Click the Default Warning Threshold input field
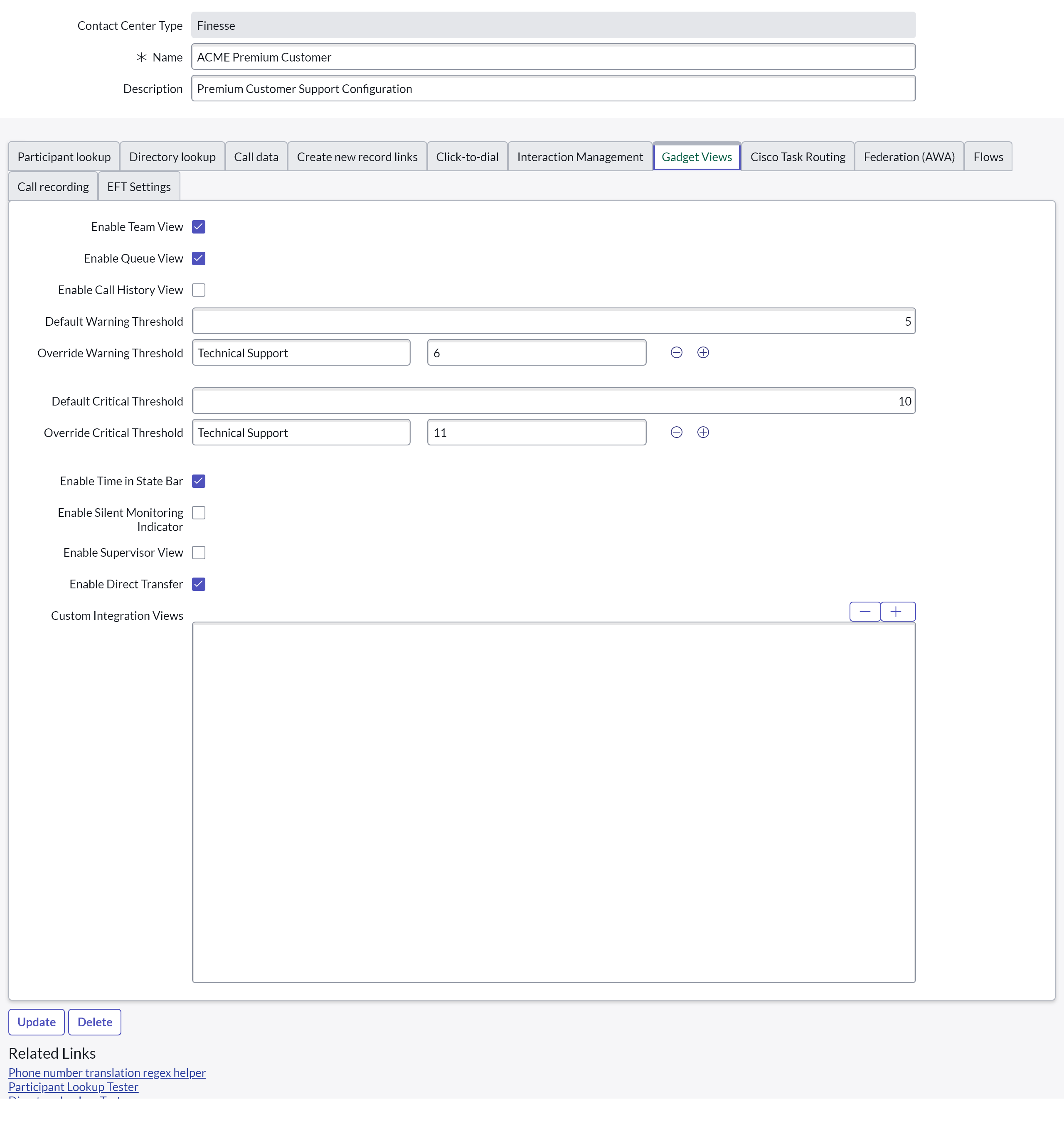 point(553,322)
